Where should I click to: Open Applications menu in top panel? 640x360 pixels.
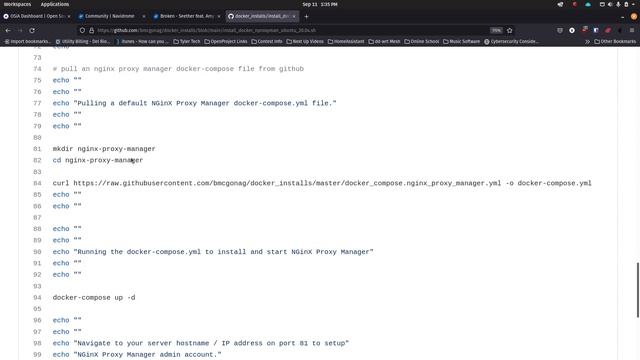pos(55,4)
